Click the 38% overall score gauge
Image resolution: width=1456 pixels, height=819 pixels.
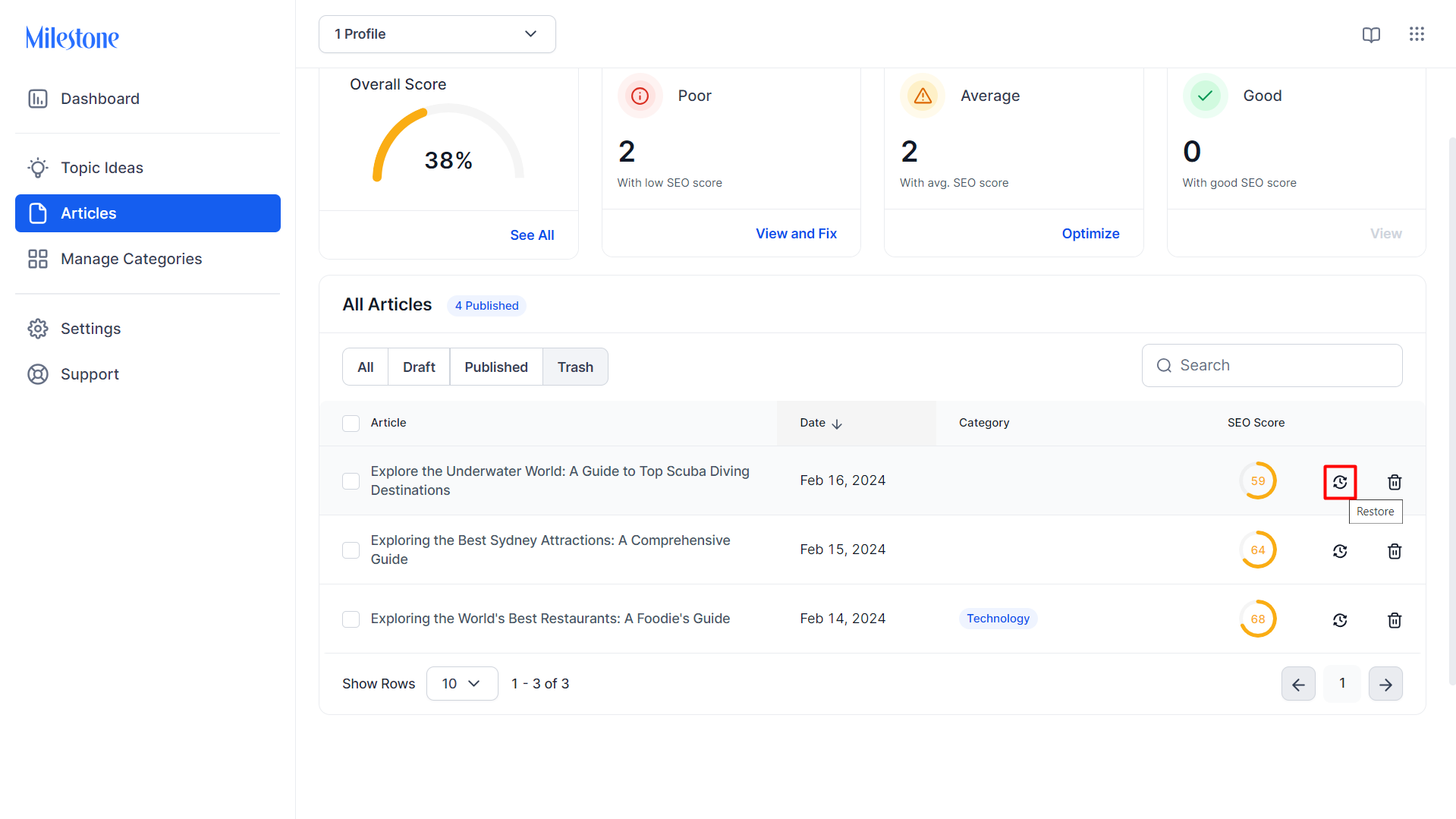pyautogui.click(x=448, y=143)
